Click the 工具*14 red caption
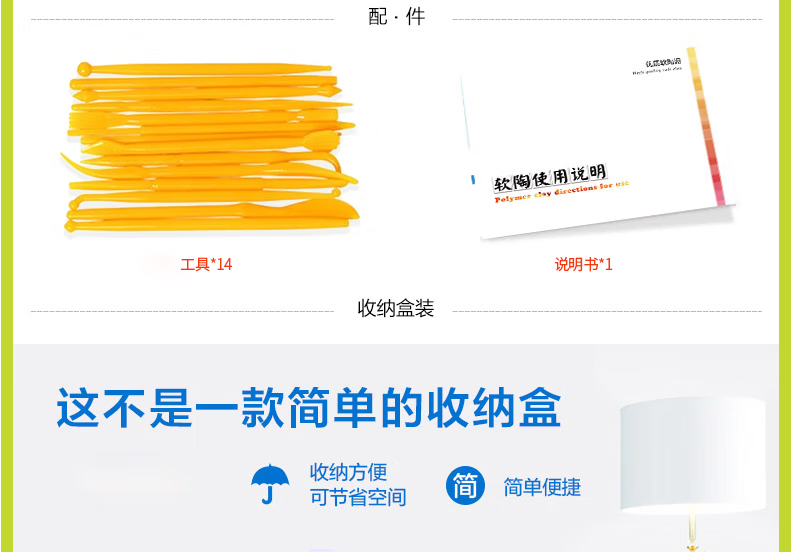This screenshot has height=552, width=791. pyautogui.click(x=206, y=264)
